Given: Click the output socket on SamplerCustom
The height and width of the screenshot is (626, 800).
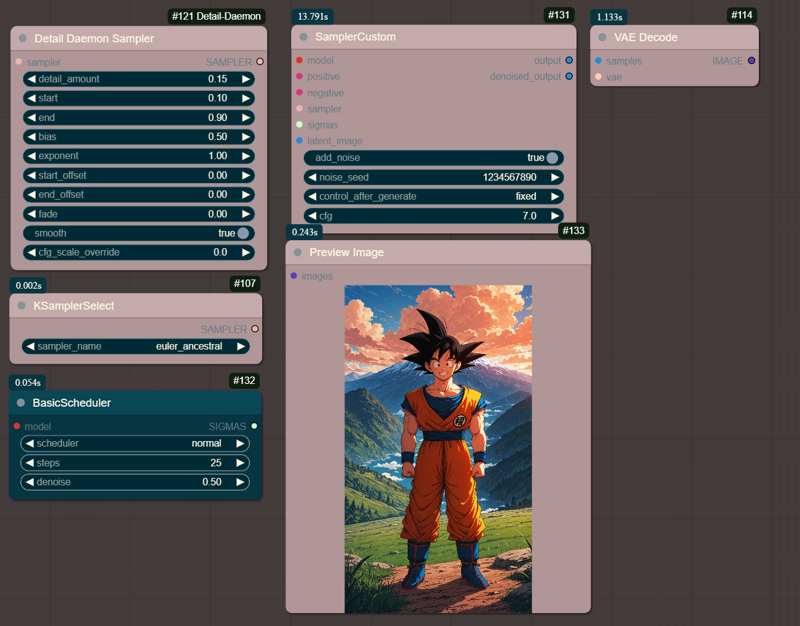Looking at the screenshot, I should pos(569,60).
